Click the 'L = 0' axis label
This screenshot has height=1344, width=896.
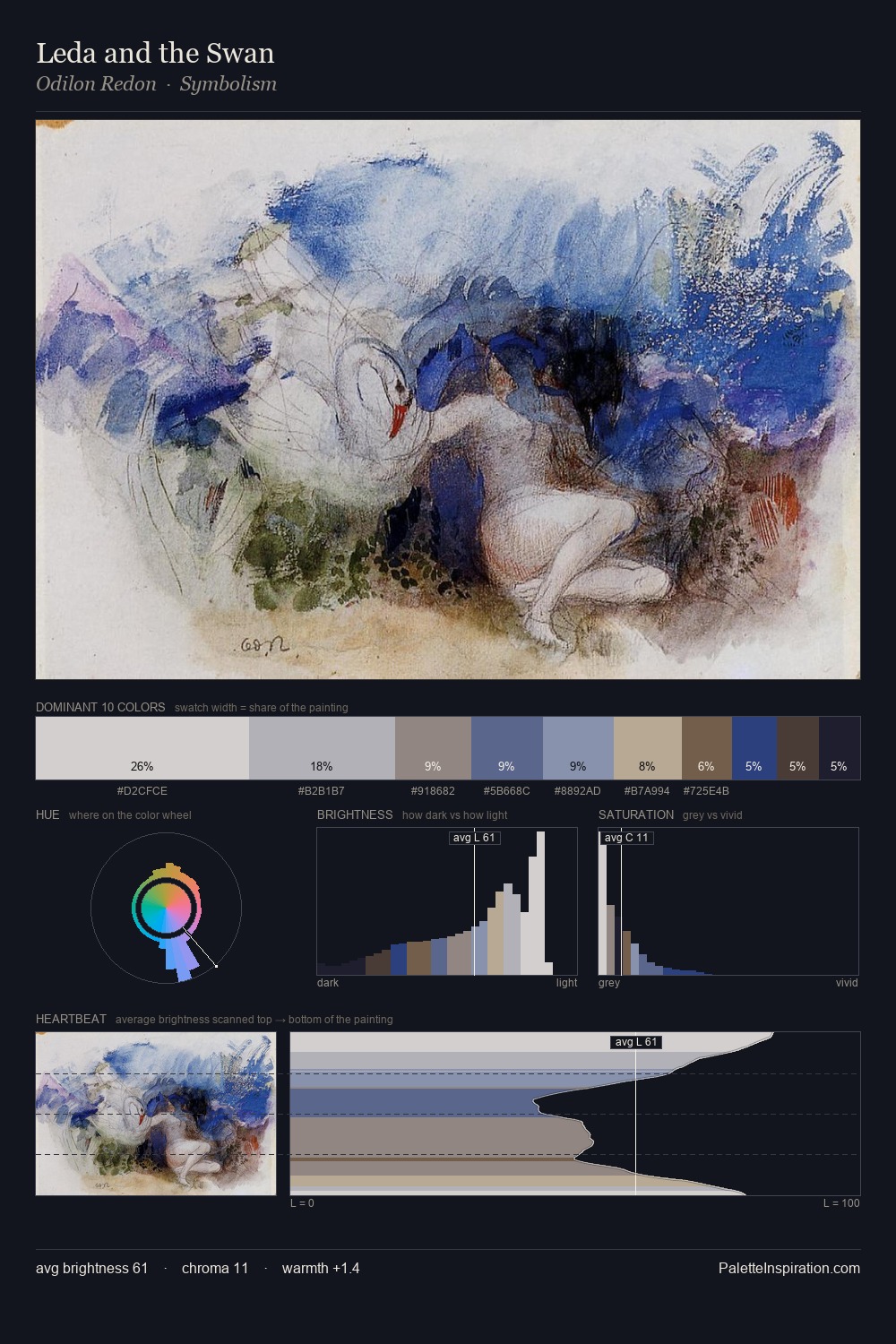click(302, 1203)
